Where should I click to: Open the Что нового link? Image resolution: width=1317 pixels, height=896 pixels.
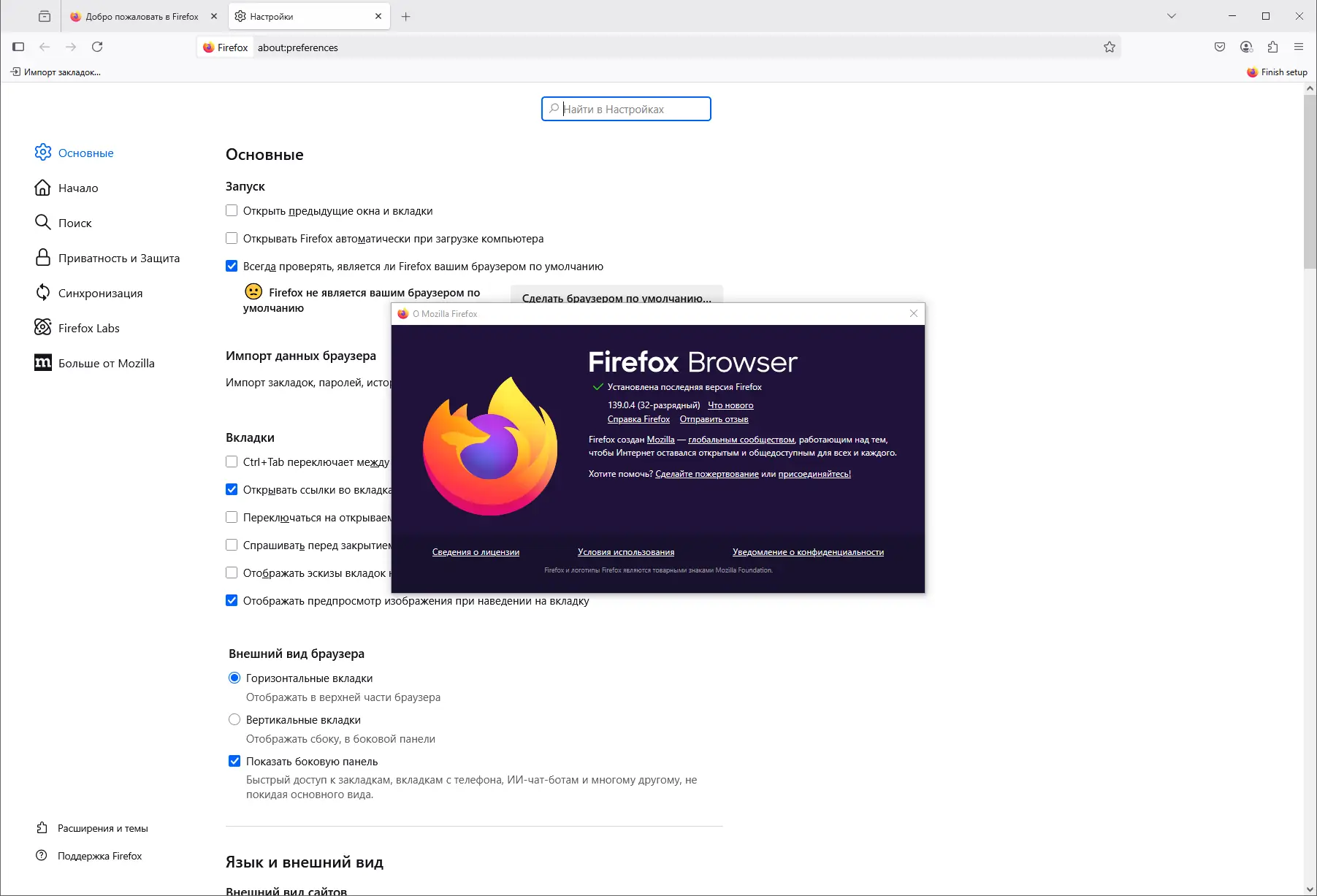730,405
